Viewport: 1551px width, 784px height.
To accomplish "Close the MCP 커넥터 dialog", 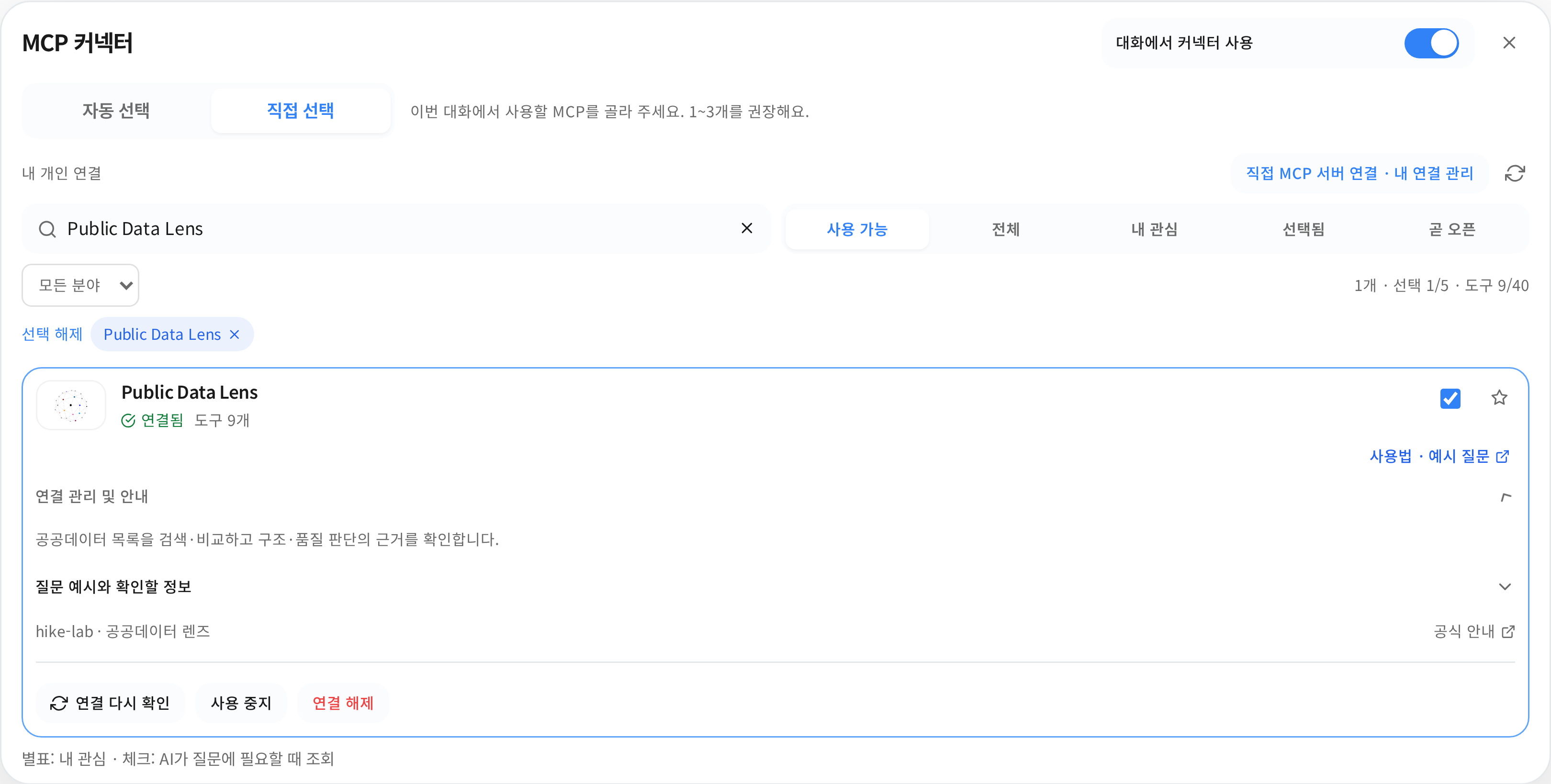I will click(x=1508, y=43).
